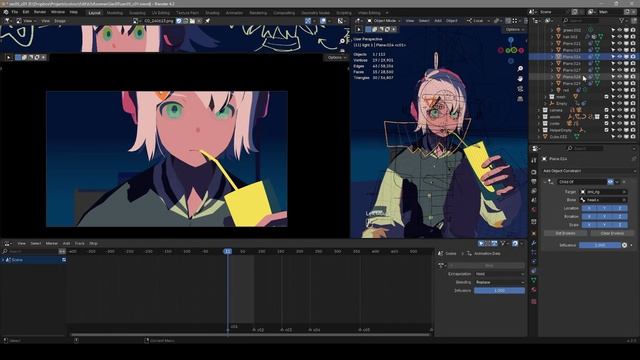Open the Blending Replace dropdown
Screen dimensions: 640x360
click(x=499, y=282)
